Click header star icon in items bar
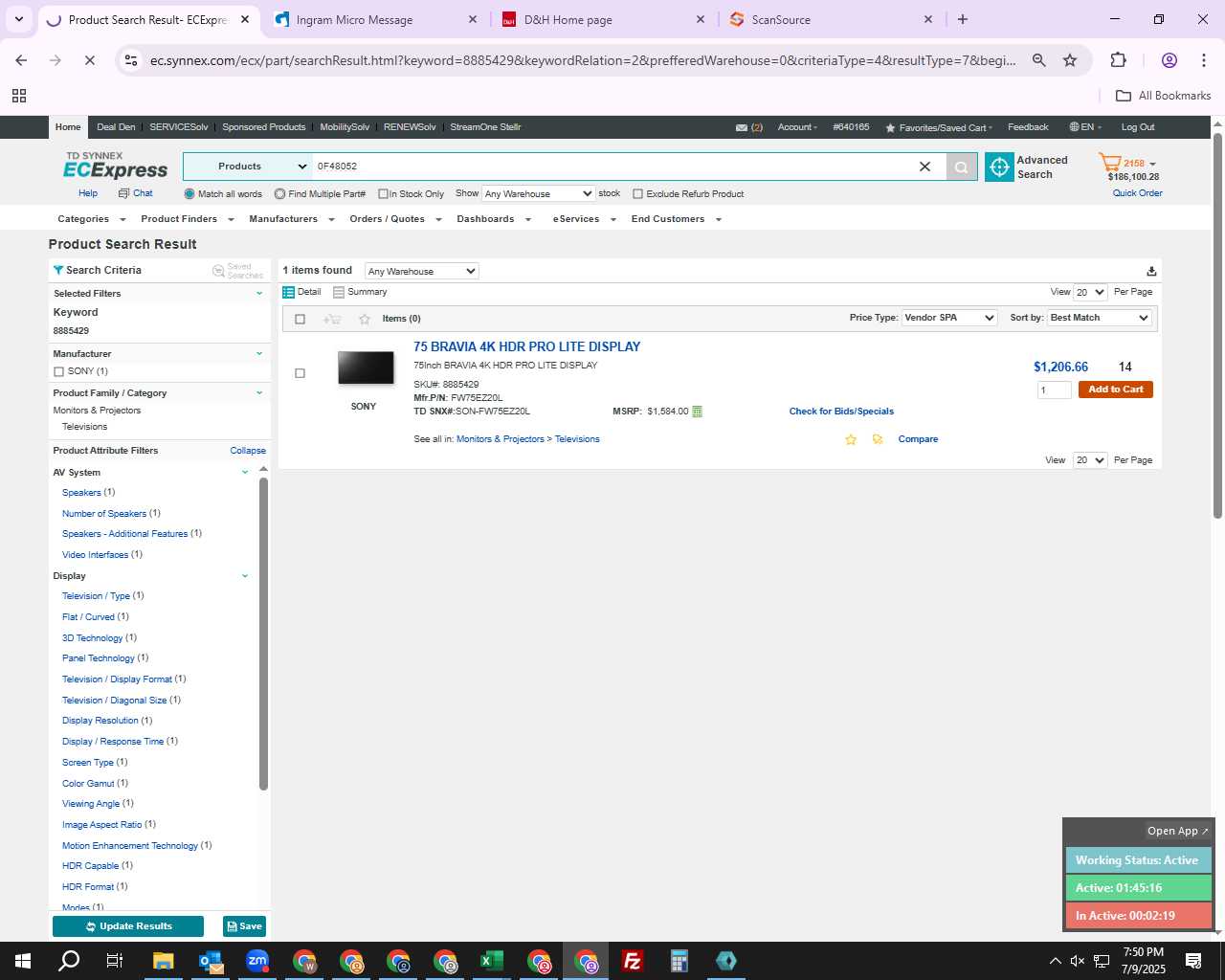The height and width of the screenshot is (980, 1225). [364, 319]
